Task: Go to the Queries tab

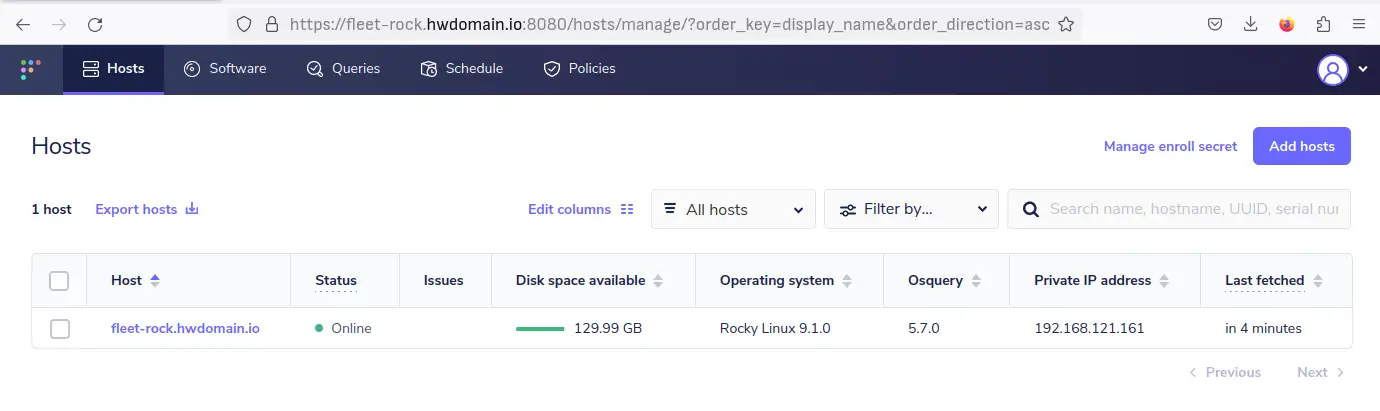Action: click(343, 69)
